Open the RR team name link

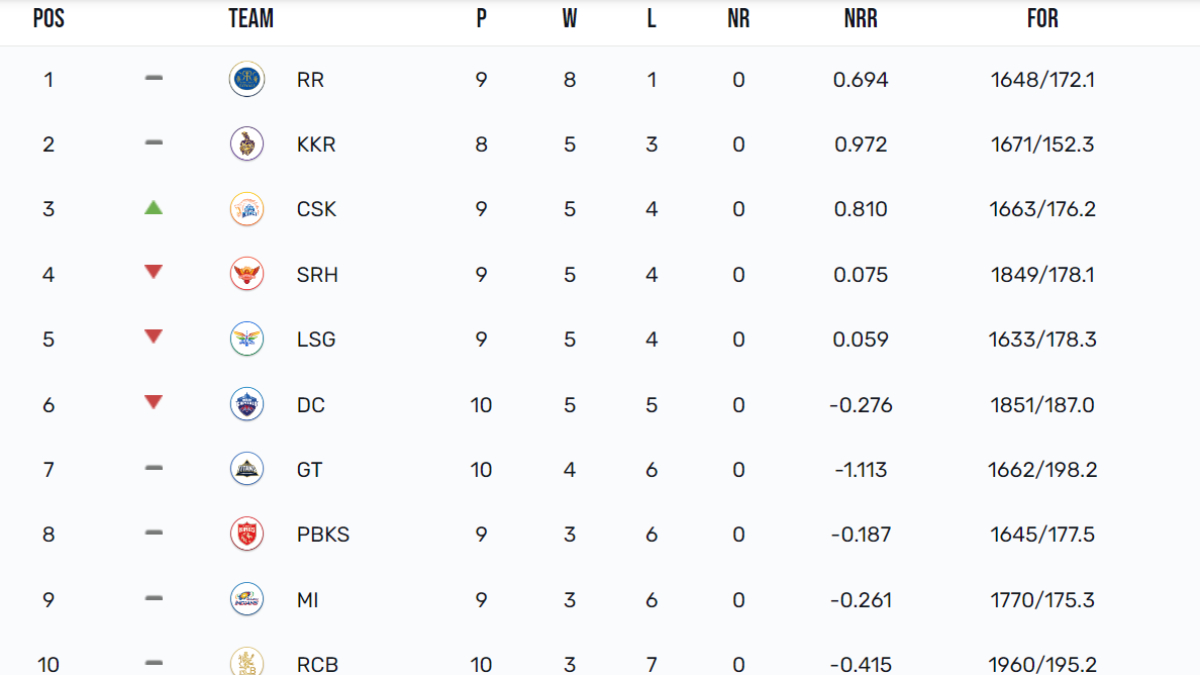310,80
